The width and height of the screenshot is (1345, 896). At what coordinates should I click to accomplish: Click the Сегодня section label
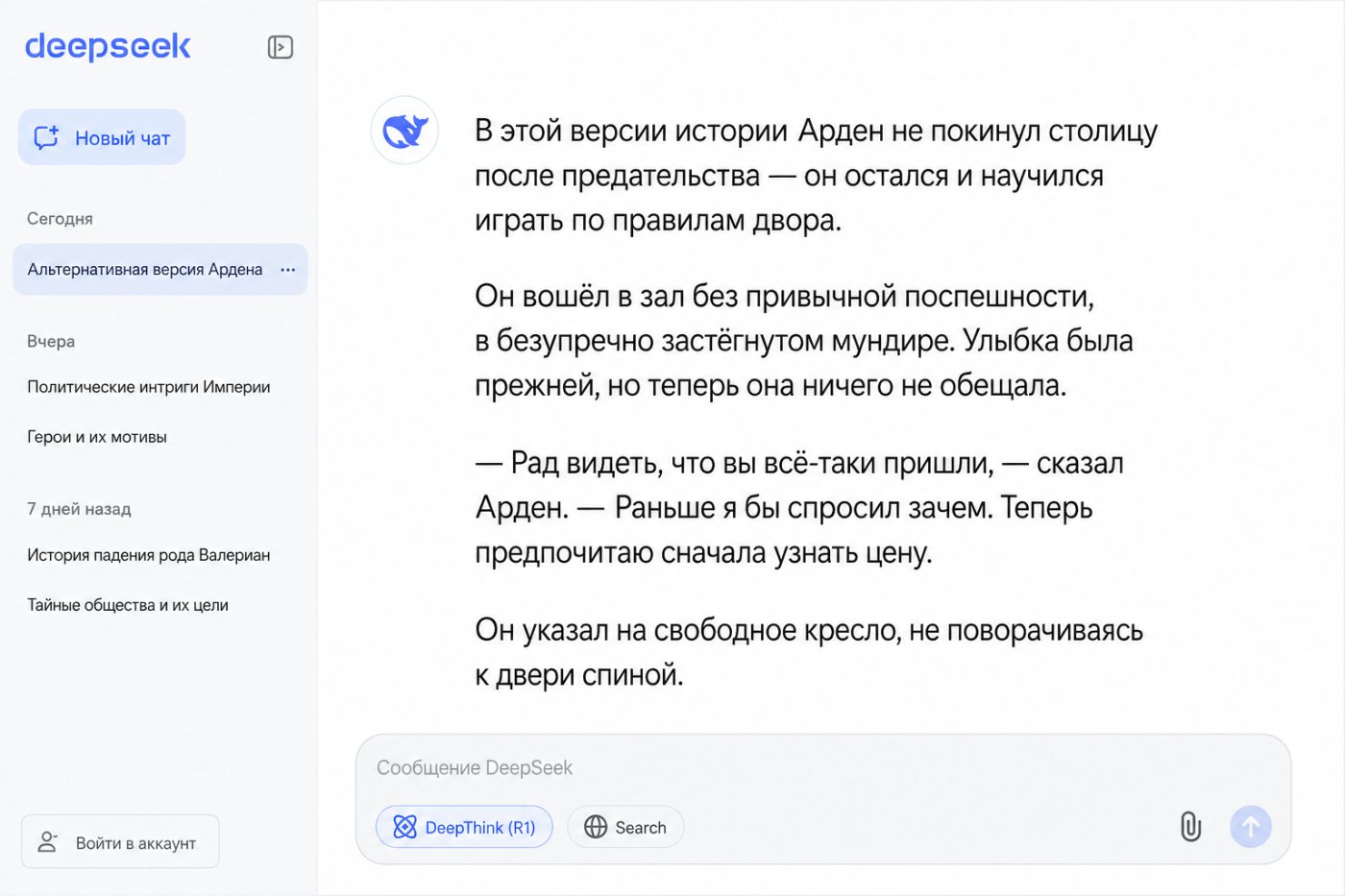coord(60,219)
